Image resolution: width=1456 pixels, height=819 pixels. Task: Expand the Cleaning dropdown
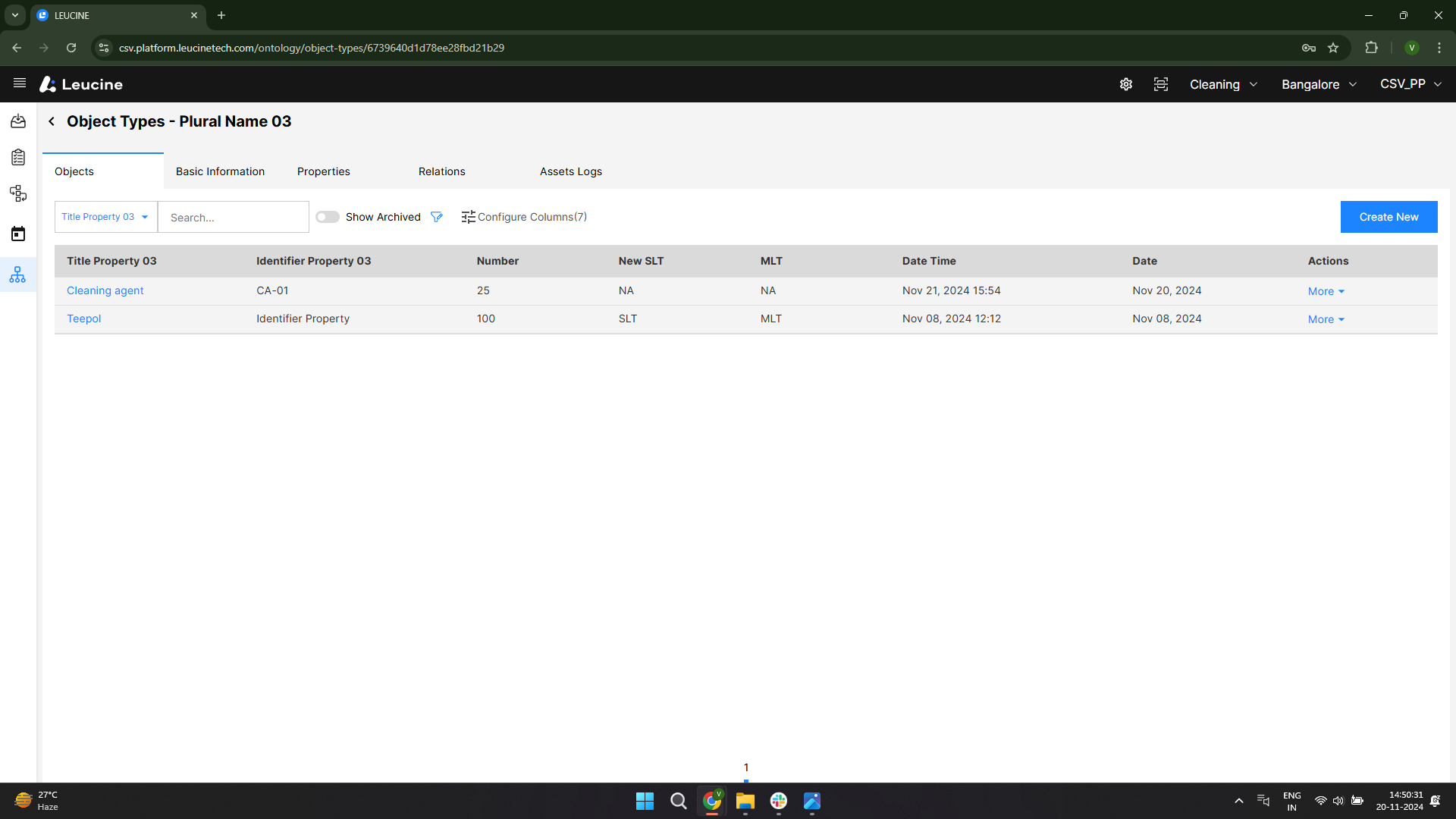(x=1222, y=84)
